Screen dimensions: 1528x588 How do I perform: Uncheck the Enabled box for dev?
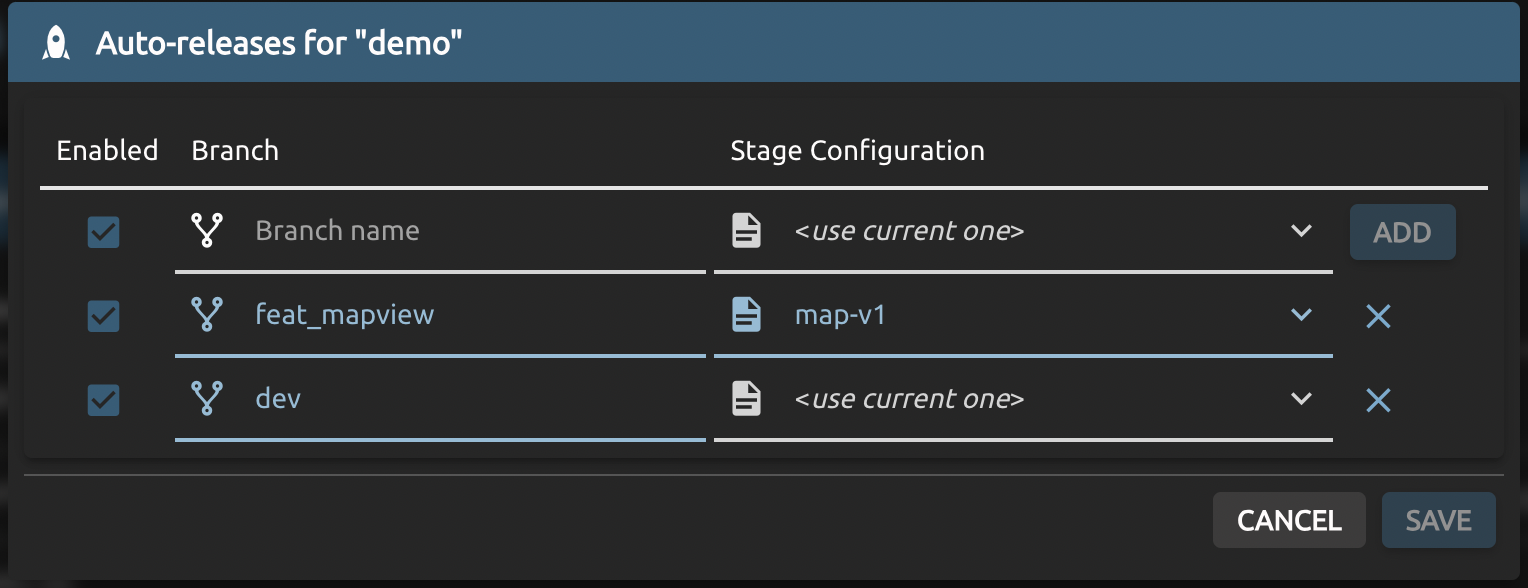(104, 401)
